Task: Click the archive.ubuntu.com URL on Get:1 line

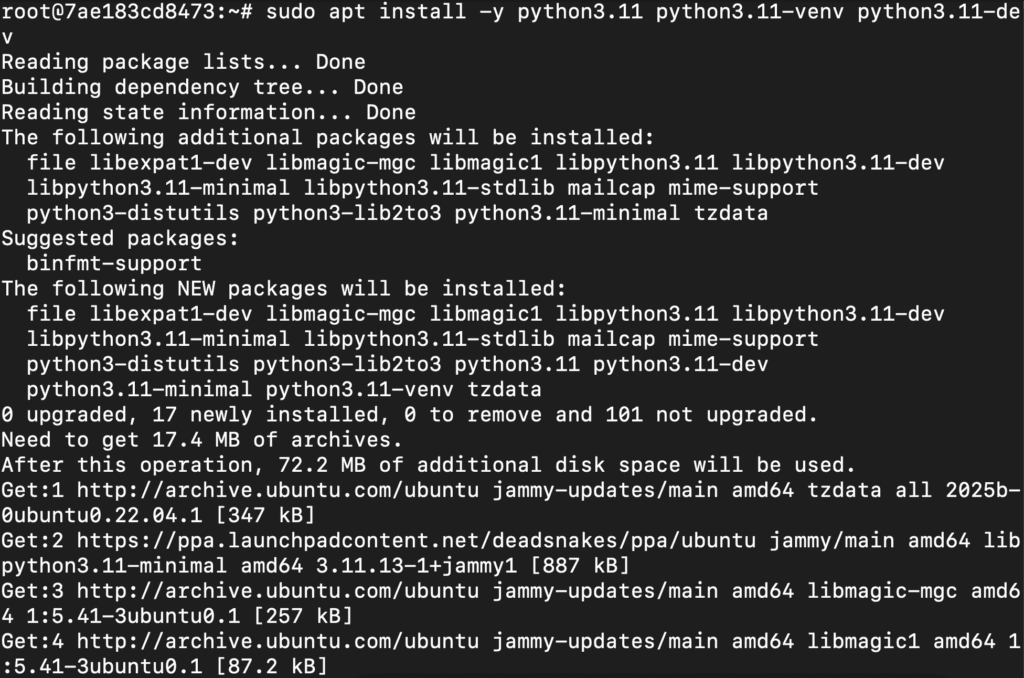Action: 278,490
